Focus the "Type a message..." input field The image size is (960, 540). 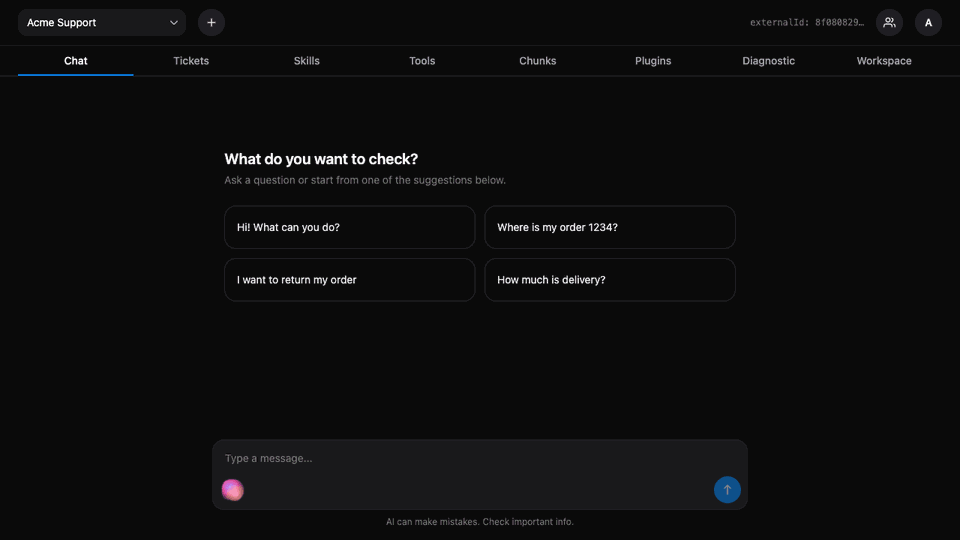pos(479,458)
